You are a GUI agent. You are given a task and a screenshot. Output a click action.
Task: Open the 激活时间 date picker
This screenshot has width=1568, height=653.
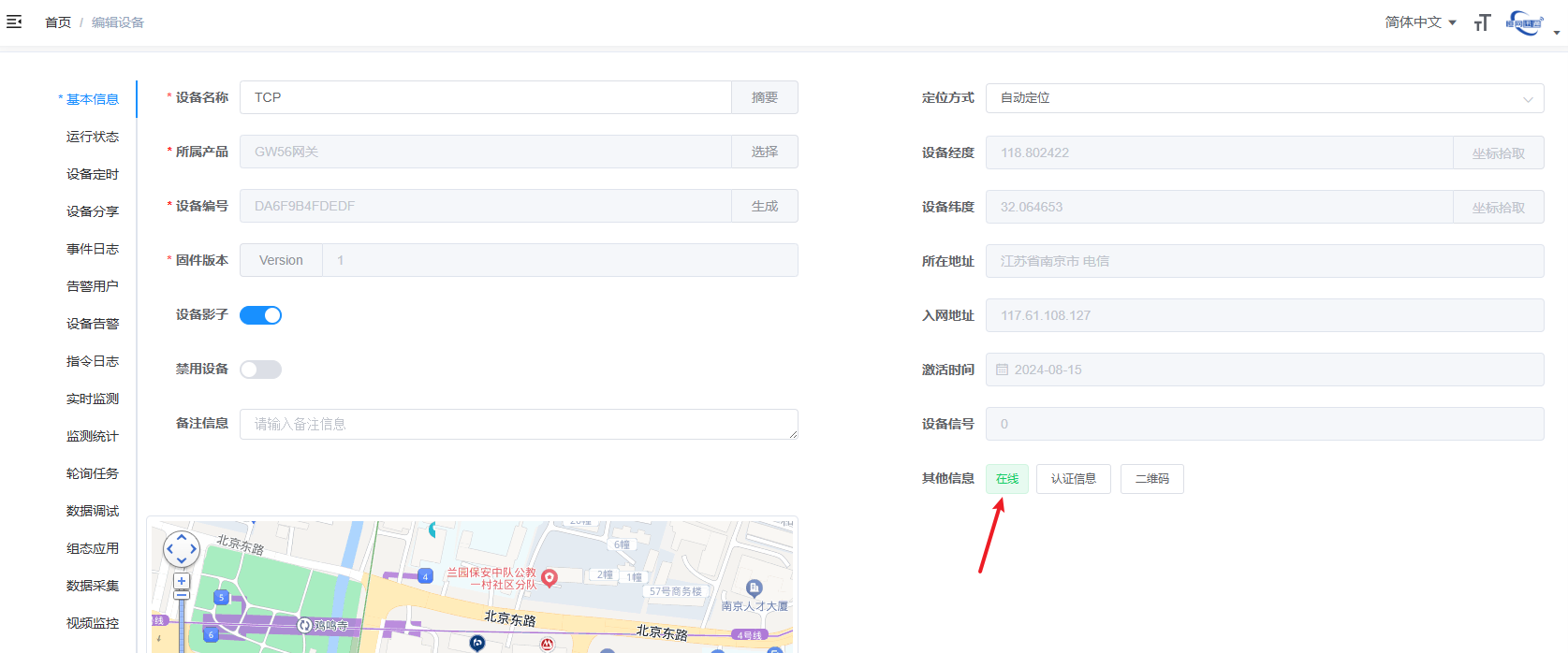pyautogui.click(x=1264, y=370)
